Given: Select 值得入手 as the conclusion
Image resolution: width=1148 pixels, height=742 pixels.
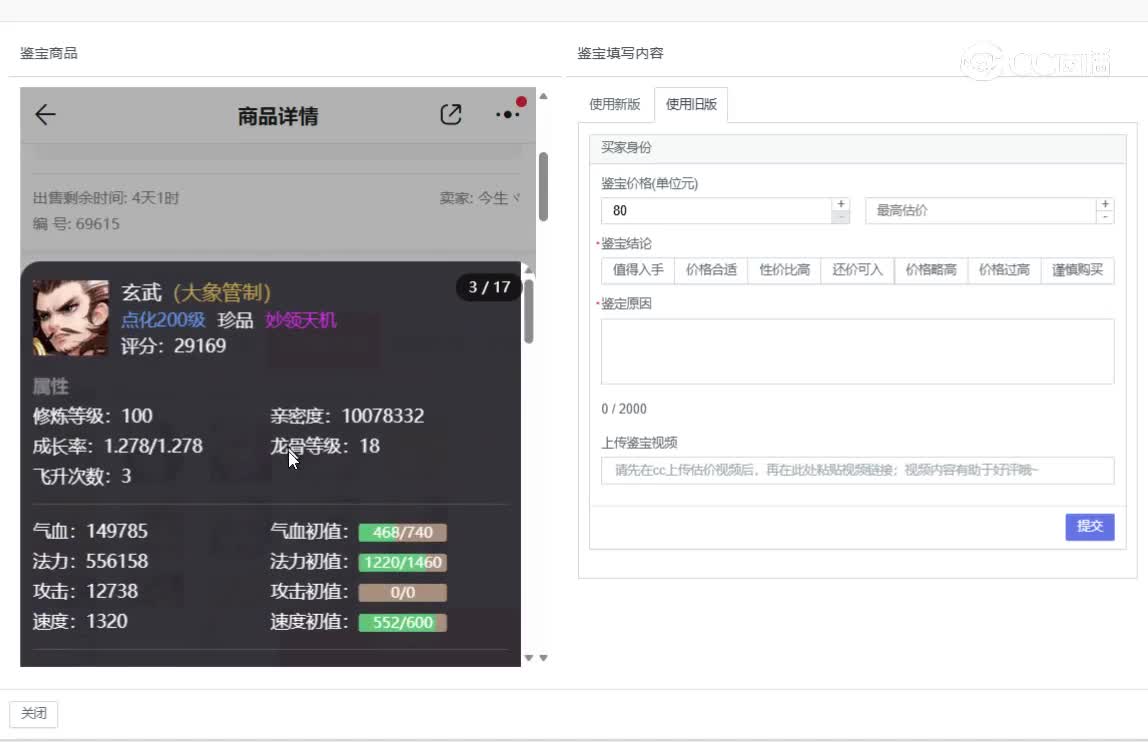Looking at the screenshot, I should [x=638, y=270].
